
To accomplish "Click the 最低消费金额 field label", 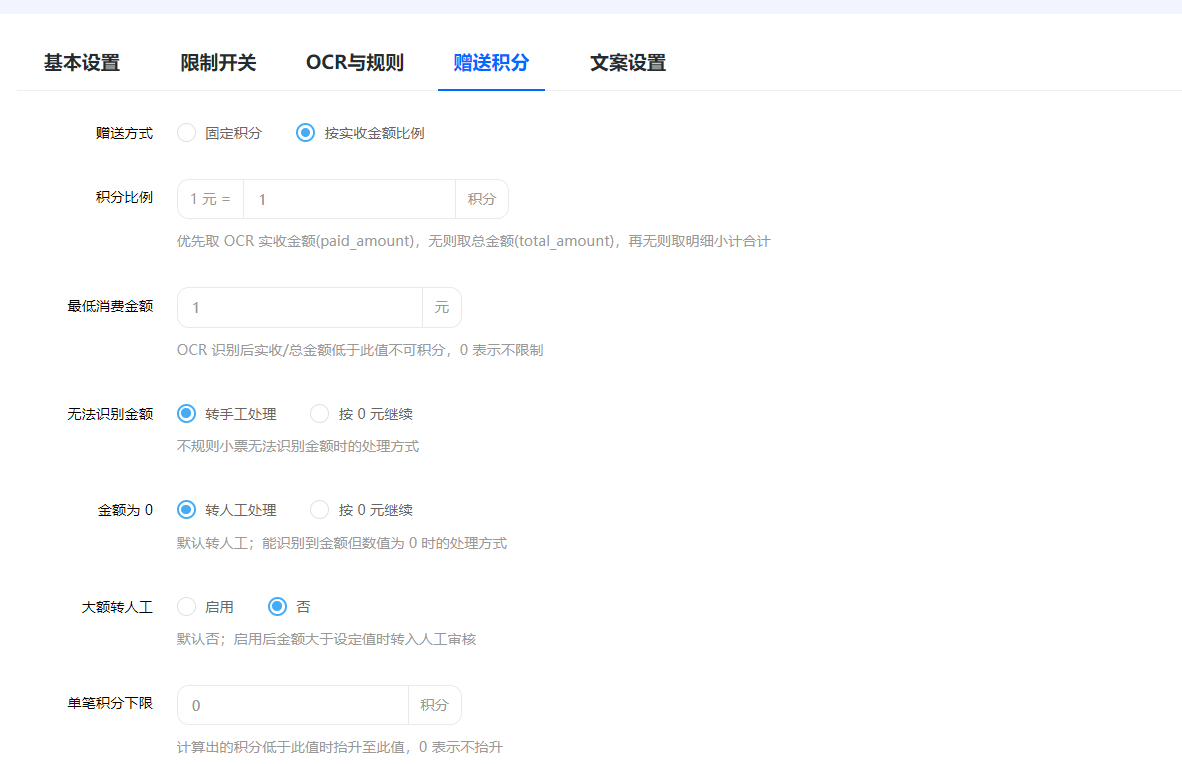I will (x=110, y=306).
